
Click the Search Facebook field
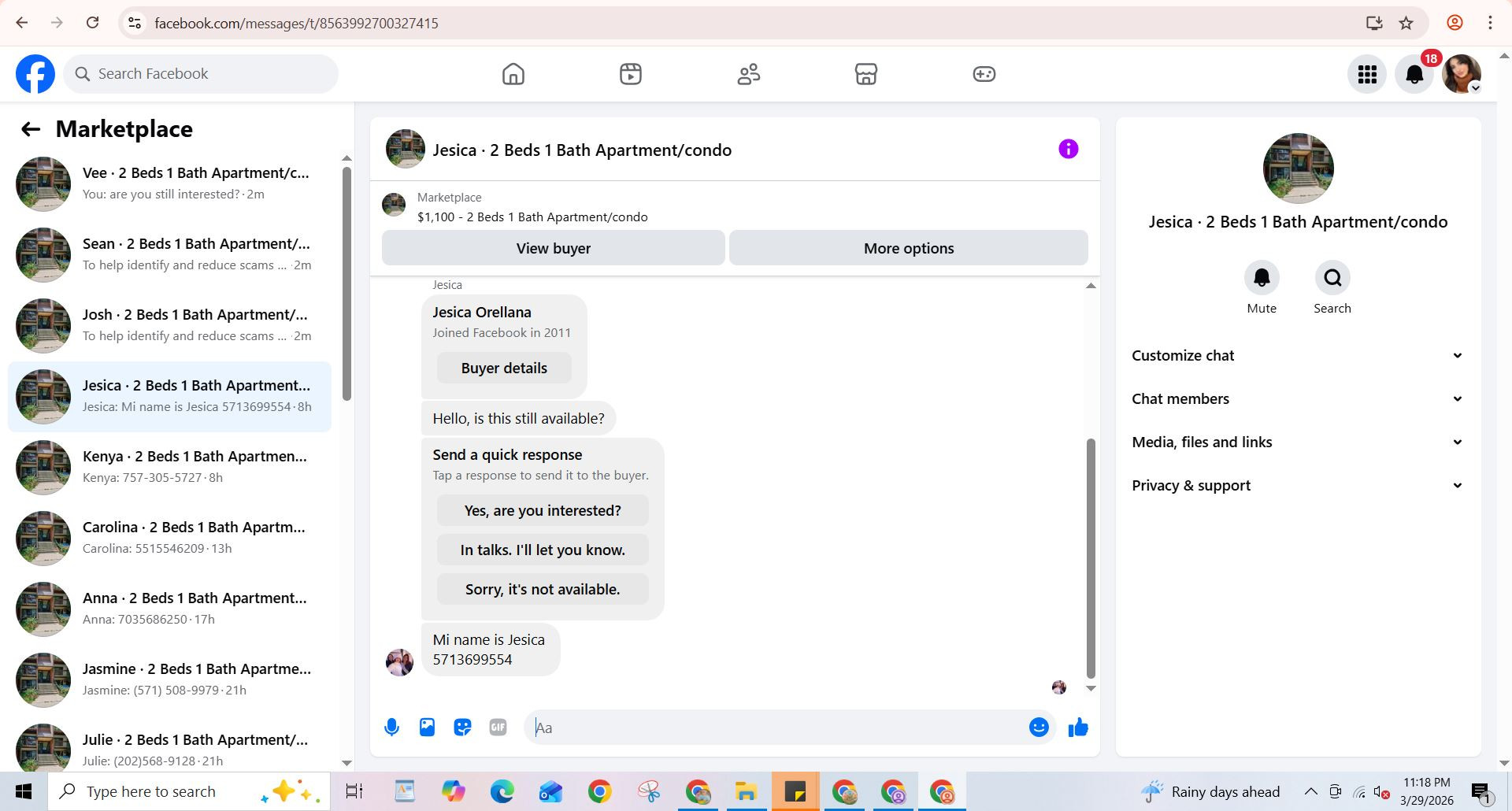201,74
